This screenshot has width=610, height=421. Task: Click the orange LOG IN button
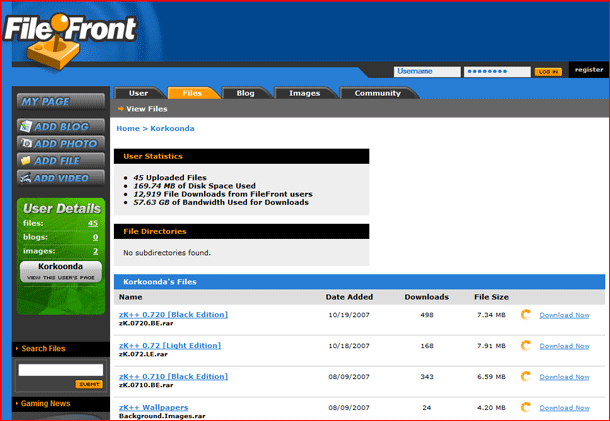(x=548, y=72)
